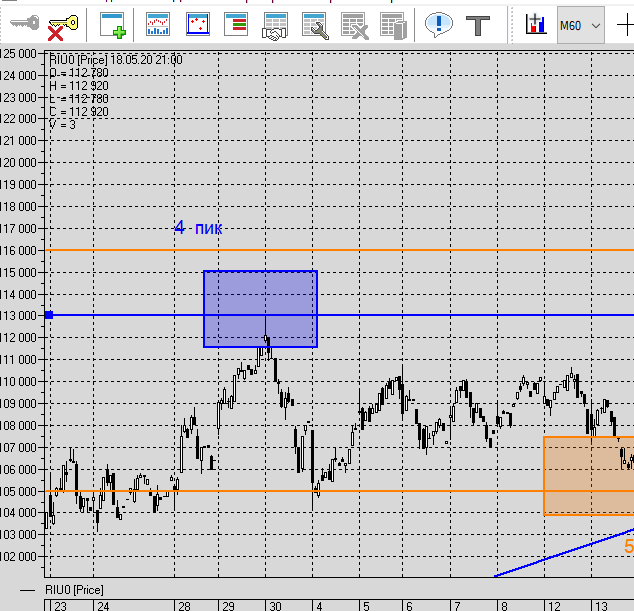Screen dimensions: 634x611
Task: Click the greyed table with X icon
Action: click(x=354, y=26)
